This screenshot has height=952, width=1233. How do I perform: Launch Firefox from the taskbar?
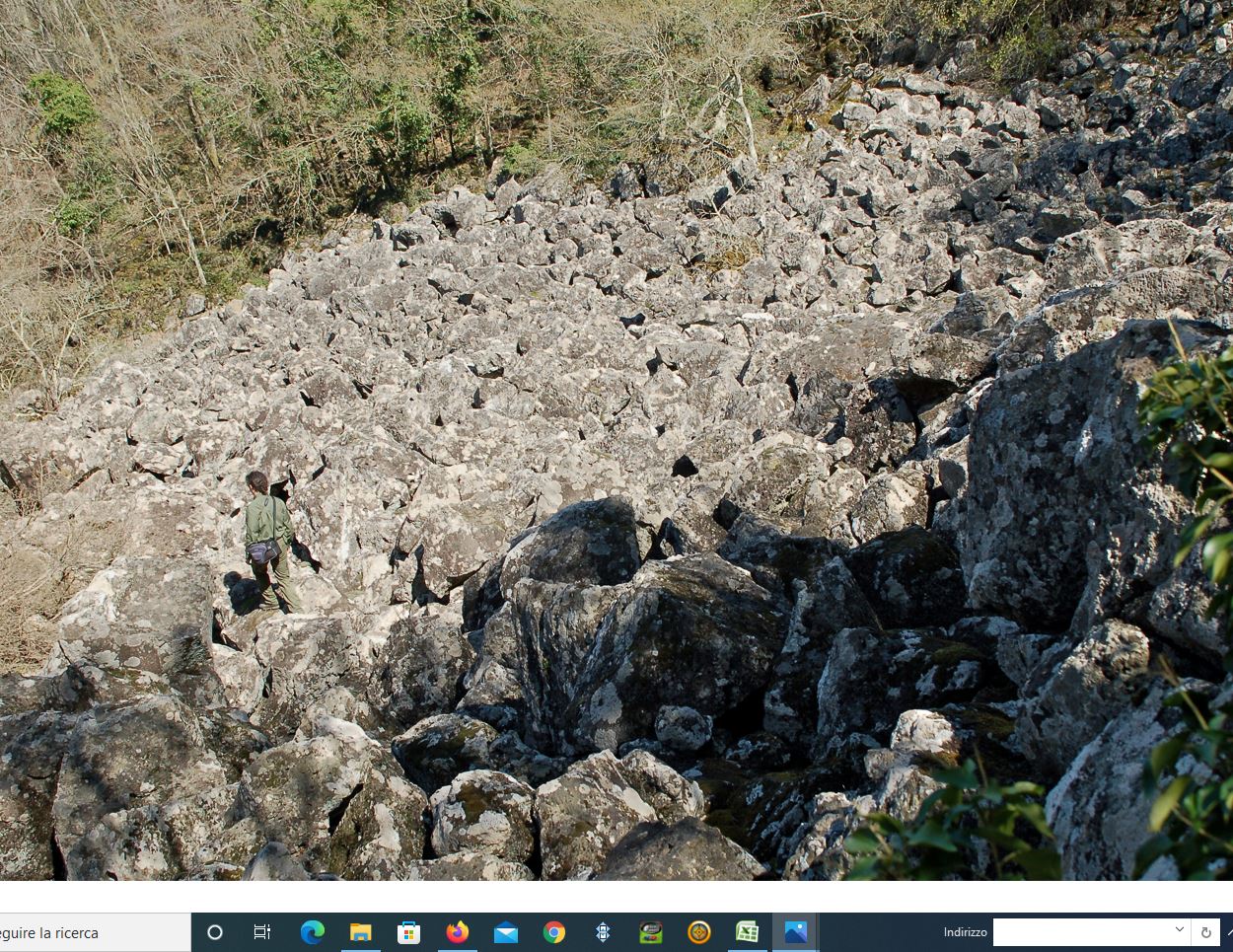click(457, 932)
